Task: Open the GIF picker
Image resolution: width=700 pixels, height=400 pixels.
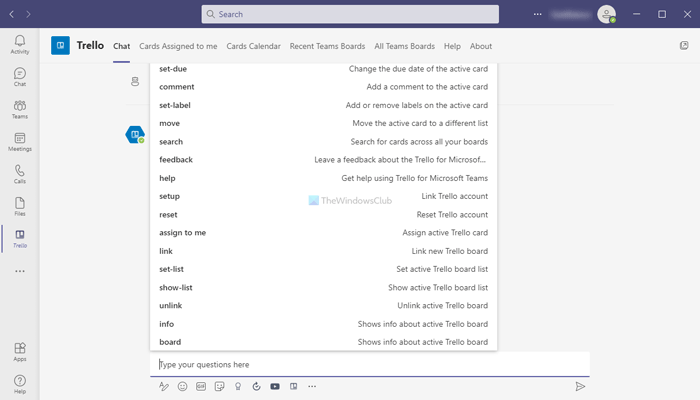Action: 201,386
